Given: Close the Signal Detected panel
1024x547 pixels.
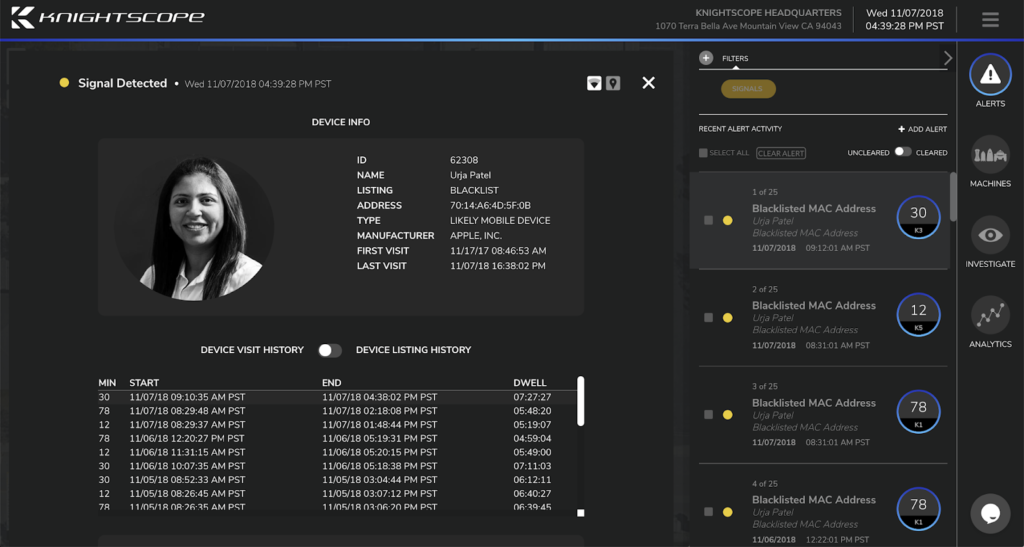Looking at the screenshot, I should (x=648, y=83).
